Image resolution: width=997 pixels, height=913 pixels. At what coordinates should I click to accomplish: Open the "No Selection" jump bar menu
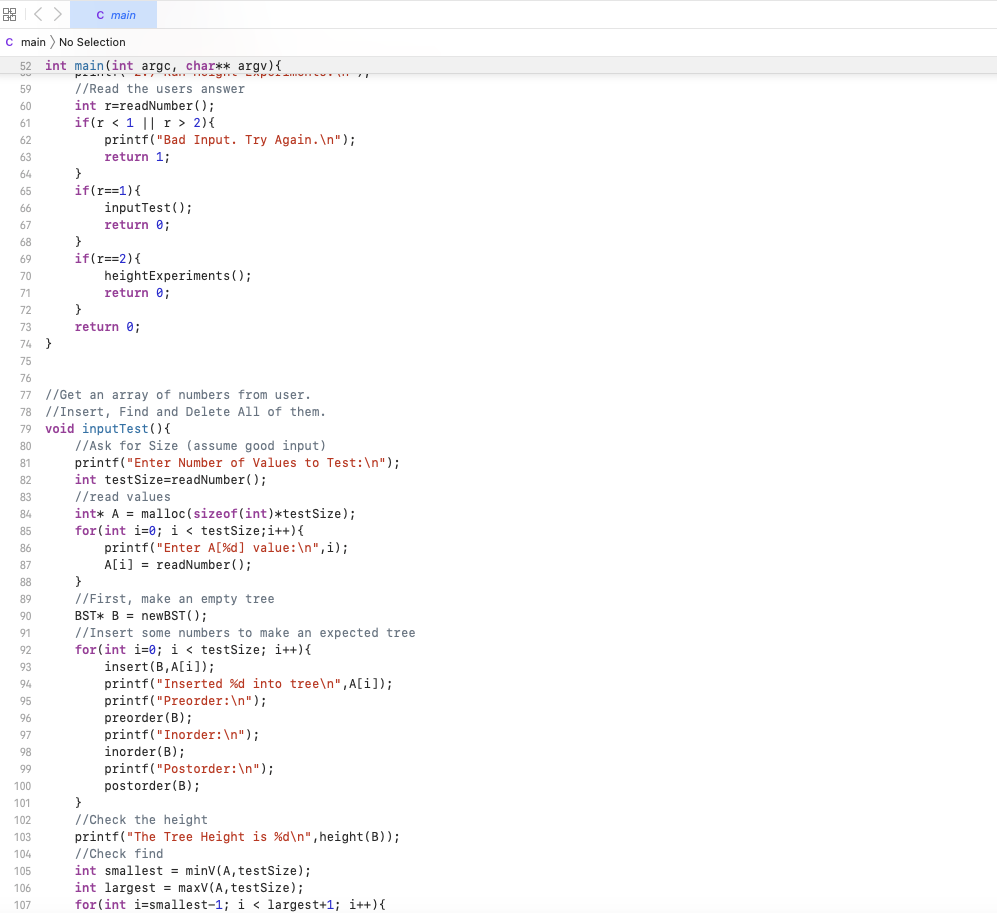coord(92,42)
